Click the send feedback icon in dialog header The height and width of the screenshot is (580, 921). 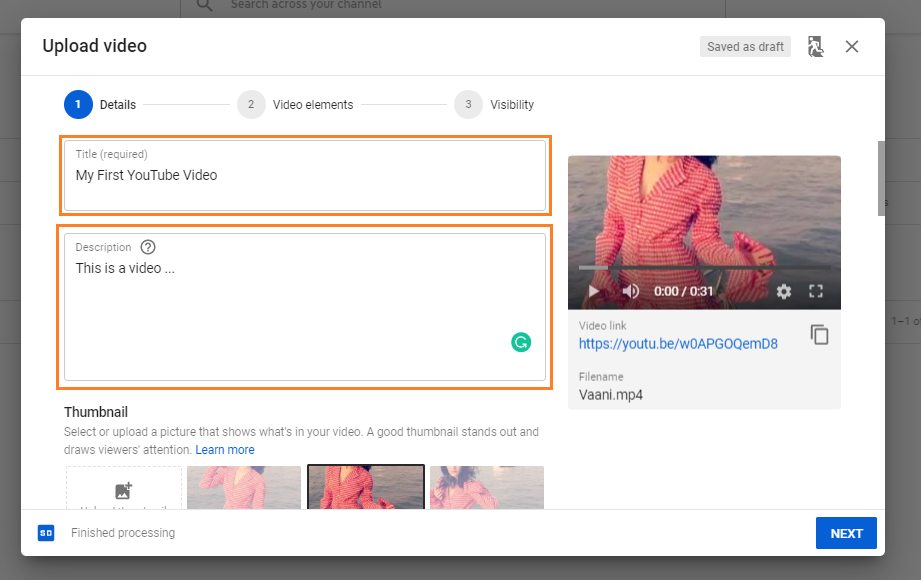tap(815, 46)
